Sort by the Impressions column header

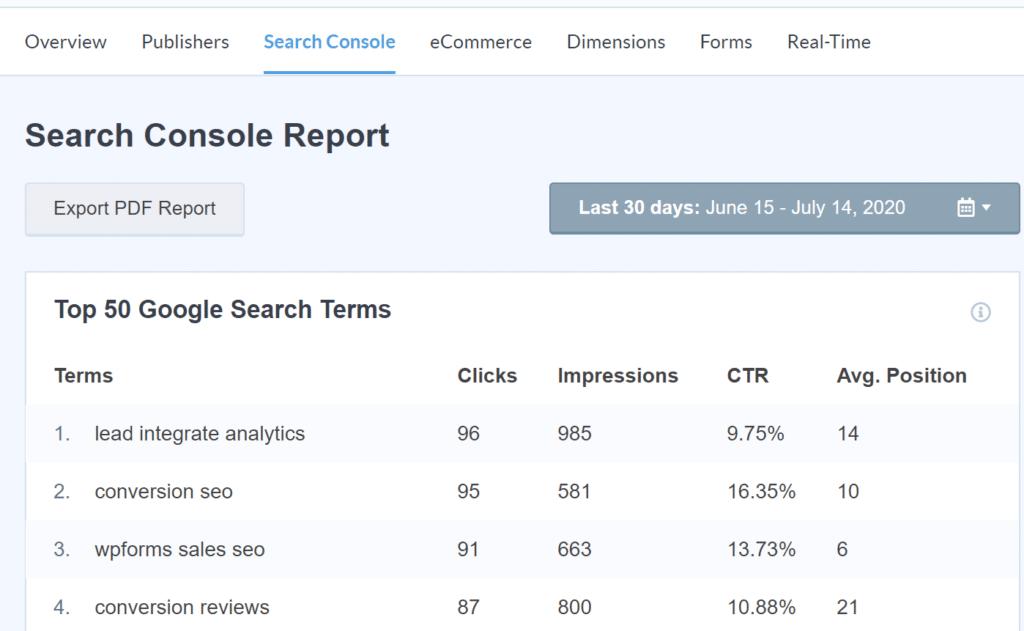pos(617,375)
